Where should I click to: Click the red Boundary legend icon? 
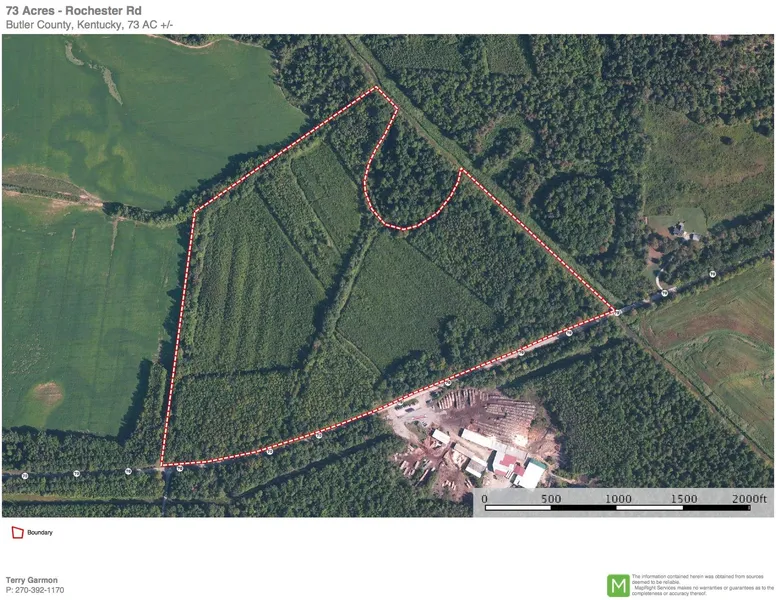click(16, 533)
